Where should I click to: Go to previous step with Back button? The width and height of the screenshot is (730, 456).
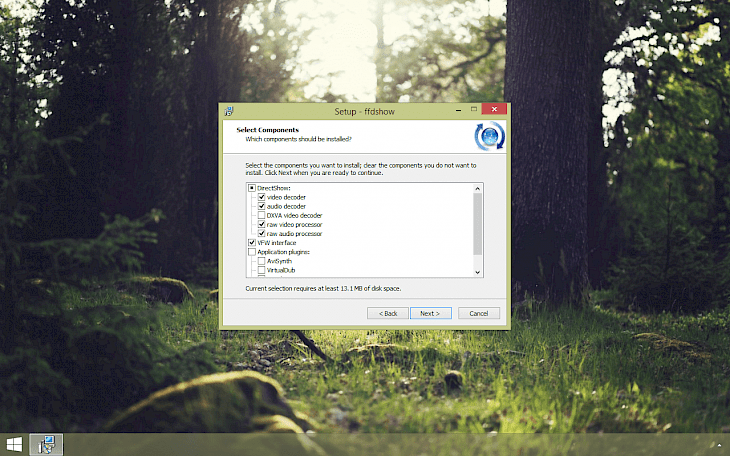tap(388, 313)
